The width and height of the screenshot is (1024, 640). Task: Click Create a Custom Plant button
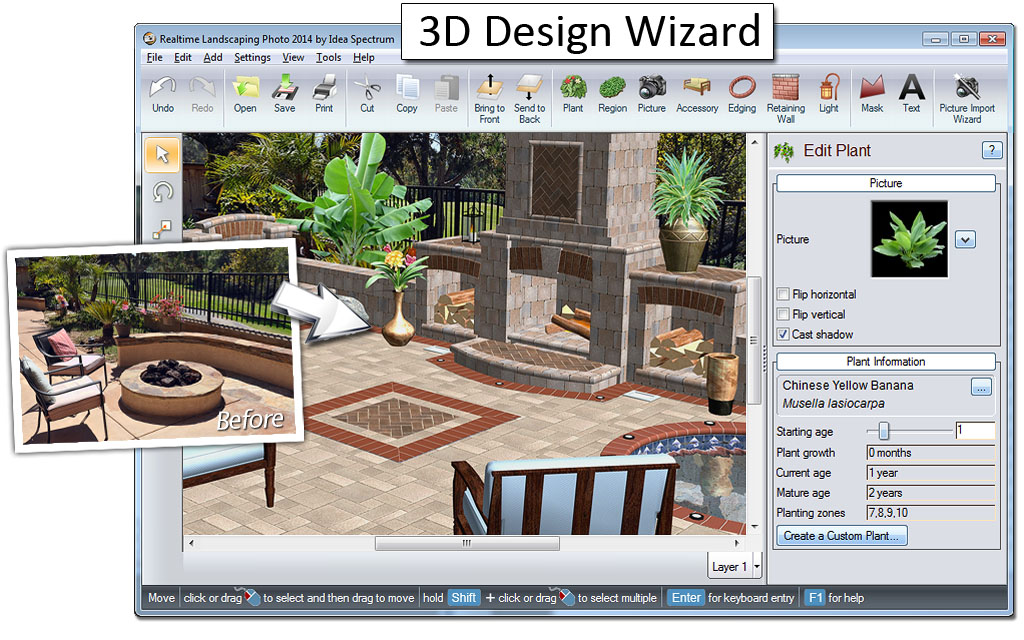click(841, 536)
